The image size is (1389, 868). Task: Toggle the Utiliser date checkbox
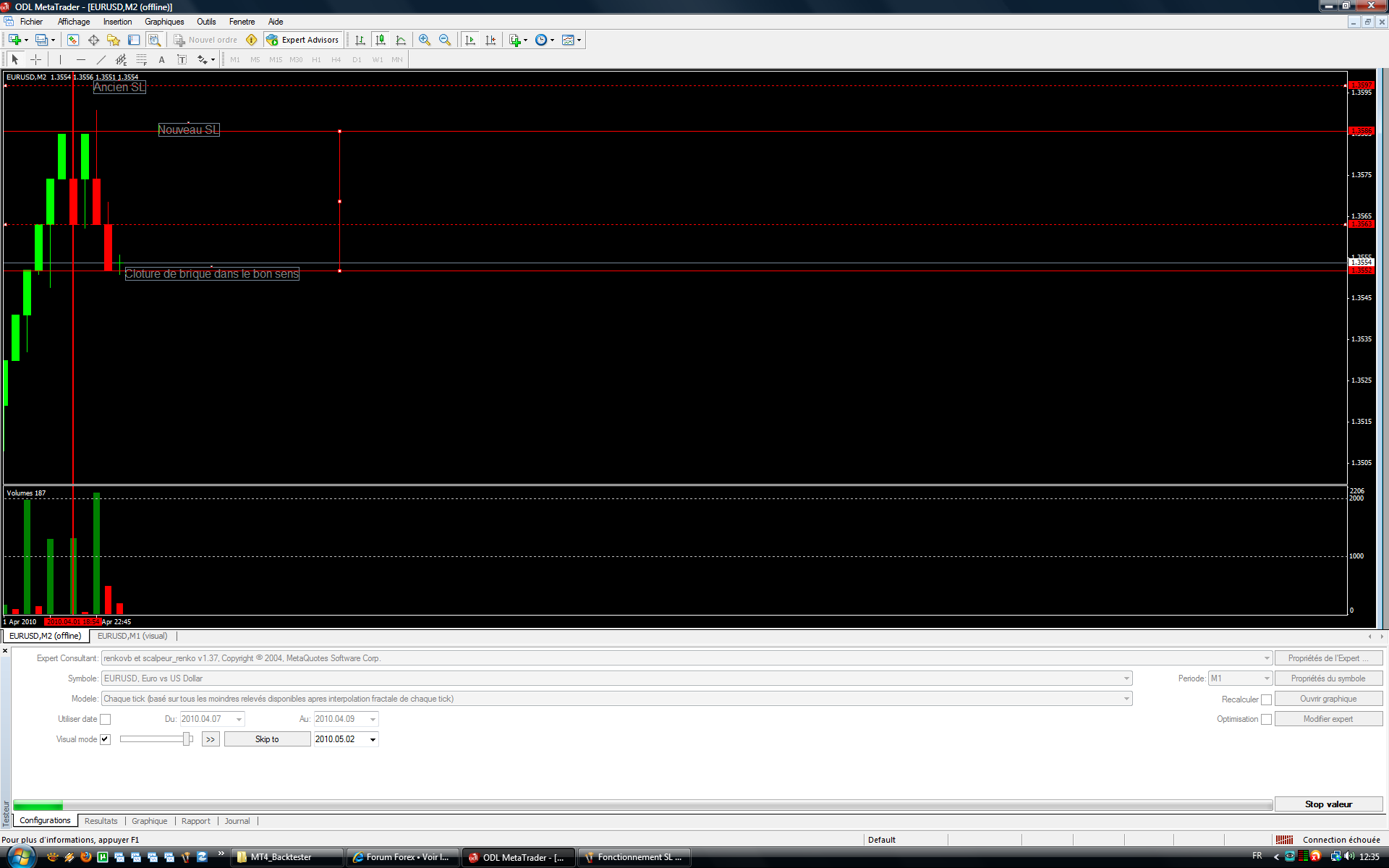coord(106,719)
